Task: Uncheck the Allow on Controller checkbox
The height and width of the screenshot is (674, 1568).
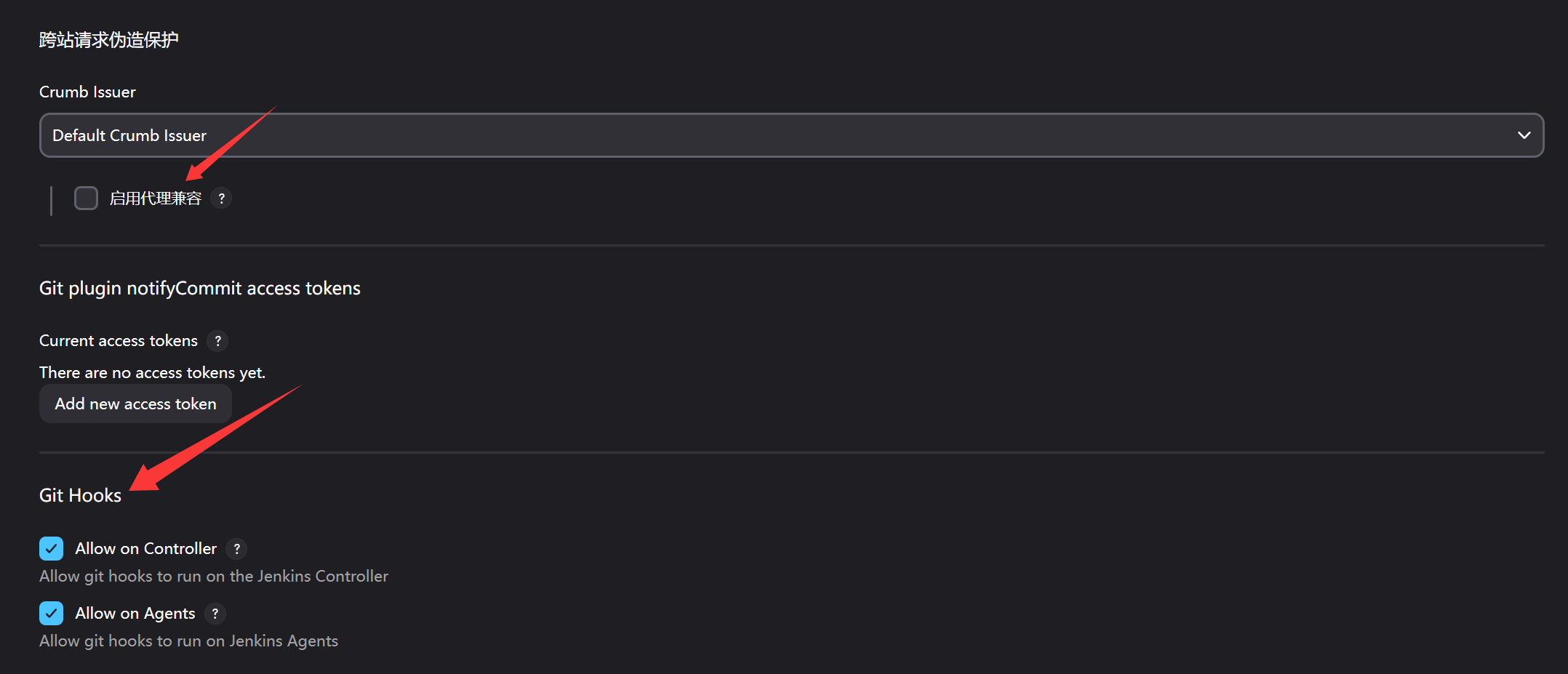Action: point(51,548)
